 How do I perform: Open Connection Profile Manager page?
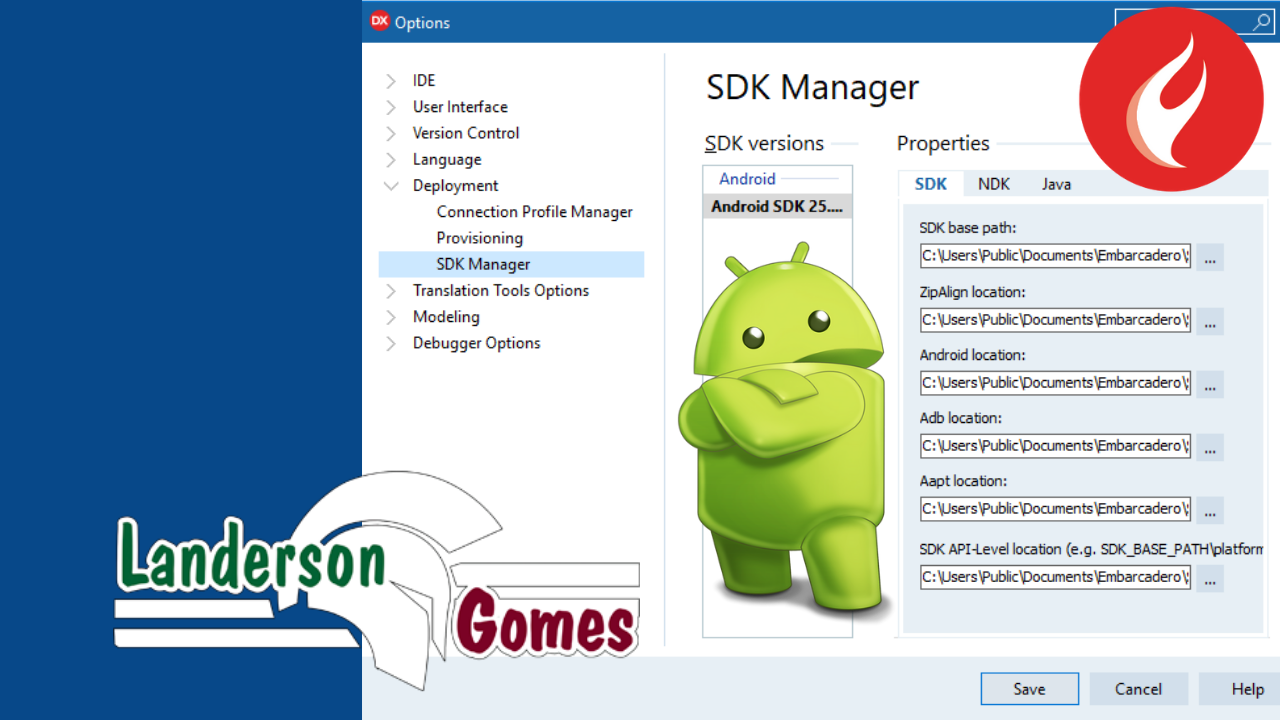coord(534,212)
